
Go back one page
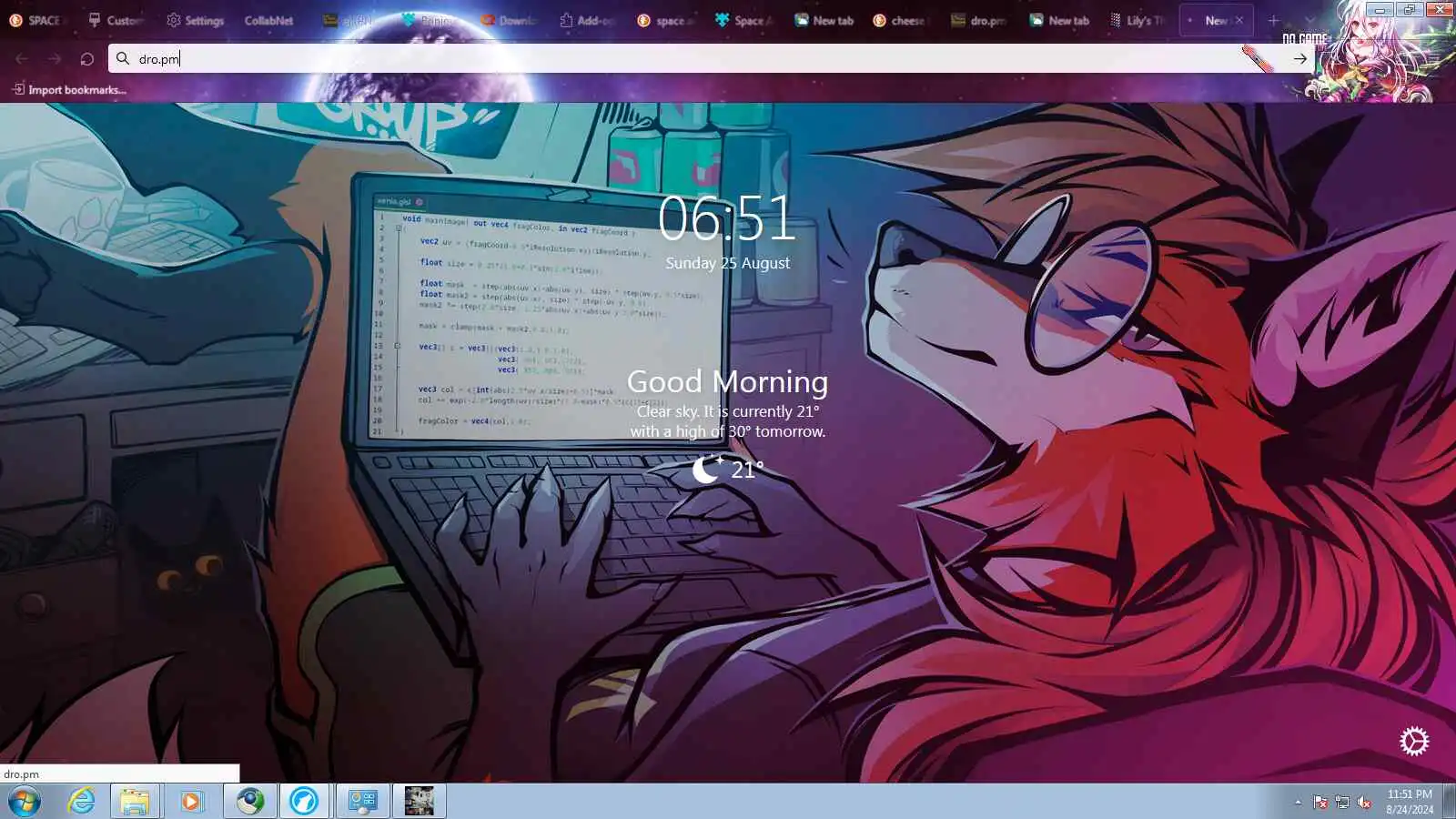[x=22, y=58]
